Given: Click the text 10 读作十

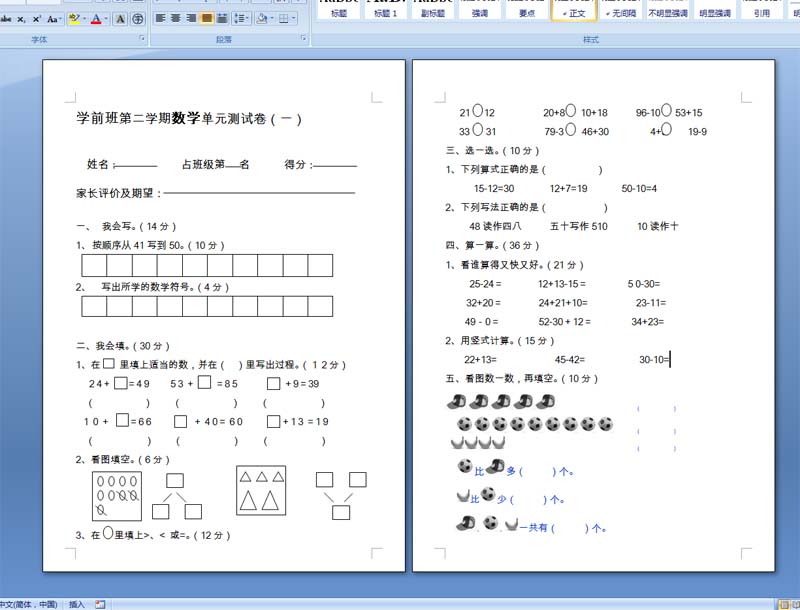Looking at the screenshot, I should [x=658, y=226].
